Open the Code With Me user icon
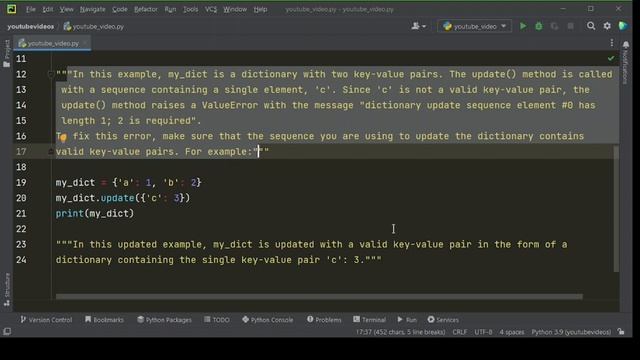Image resolution: width=640 pixels, height=360 pixels. point(418,26)
